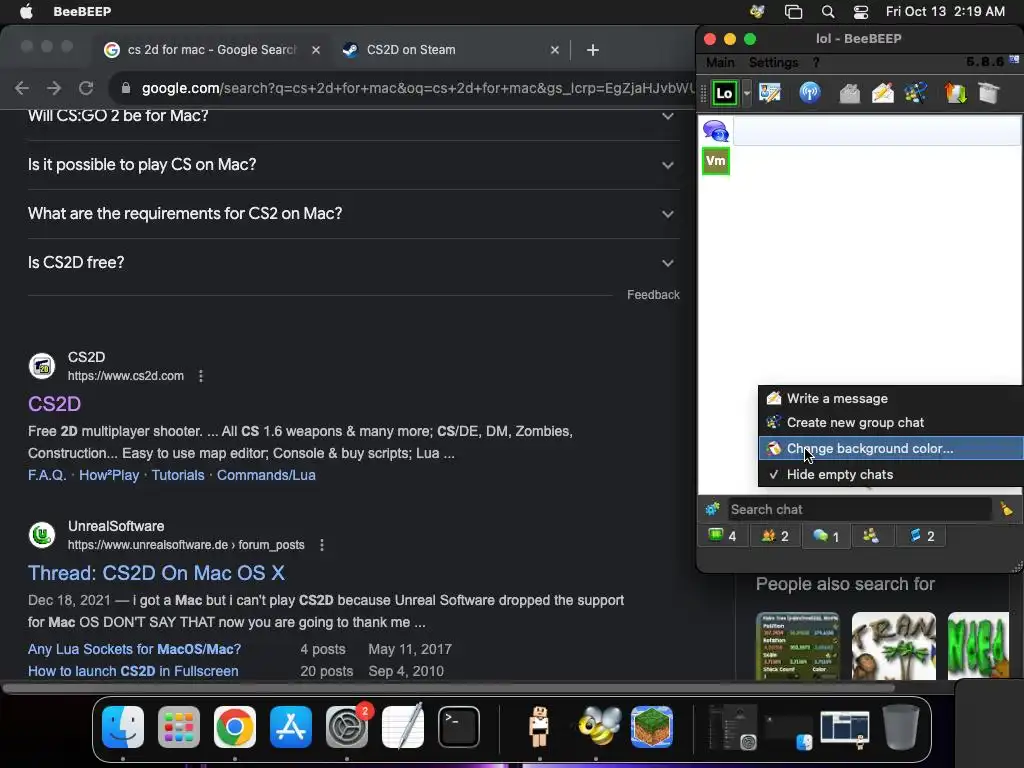The image size is (1024, 768).
Task: Click the create group chat toolbar icon
Action: [x=916, y=93]
